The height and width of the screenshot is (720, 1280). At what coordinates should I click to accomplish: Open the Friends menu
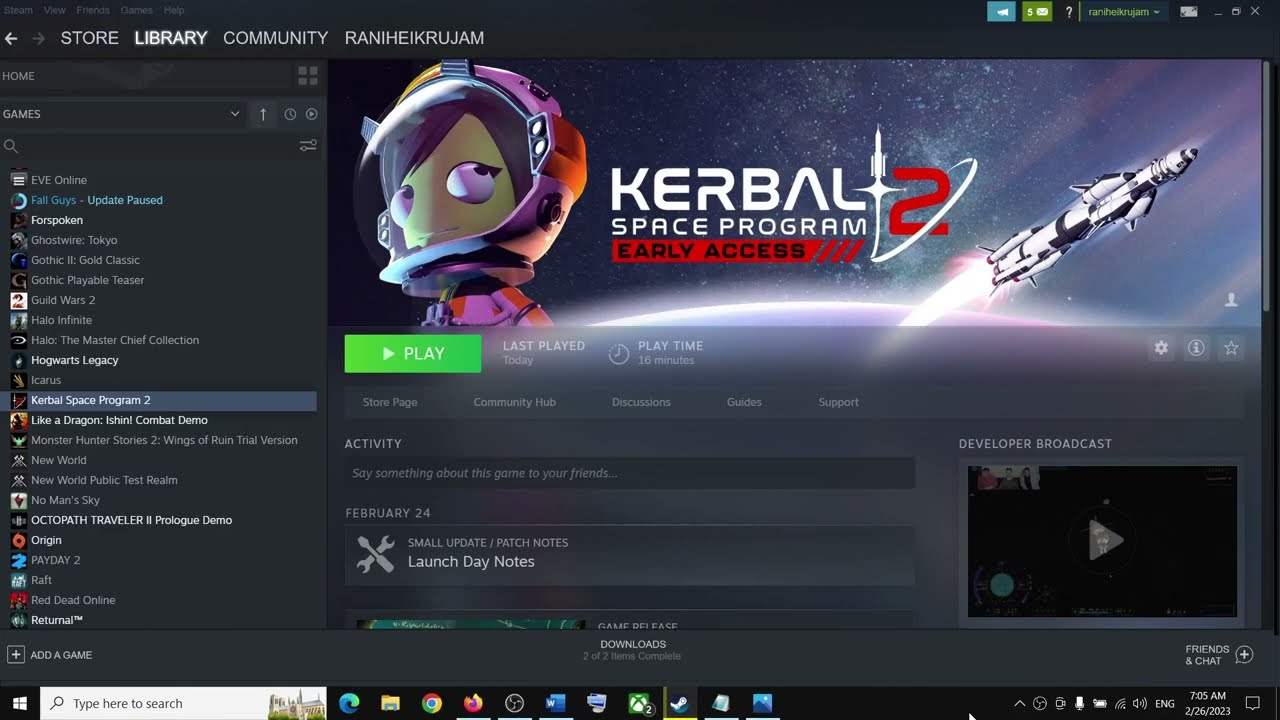click(93, 10)
